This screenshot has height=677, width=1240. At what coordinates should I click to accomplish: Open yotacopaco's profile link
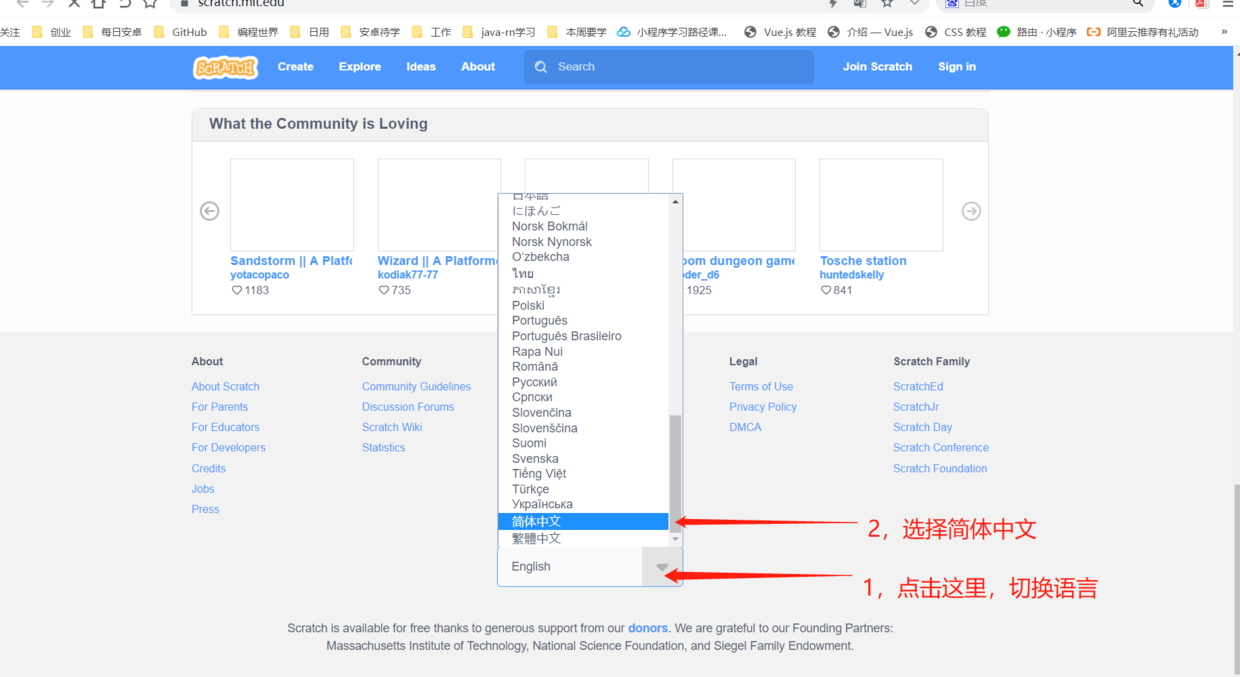[260, 275]
